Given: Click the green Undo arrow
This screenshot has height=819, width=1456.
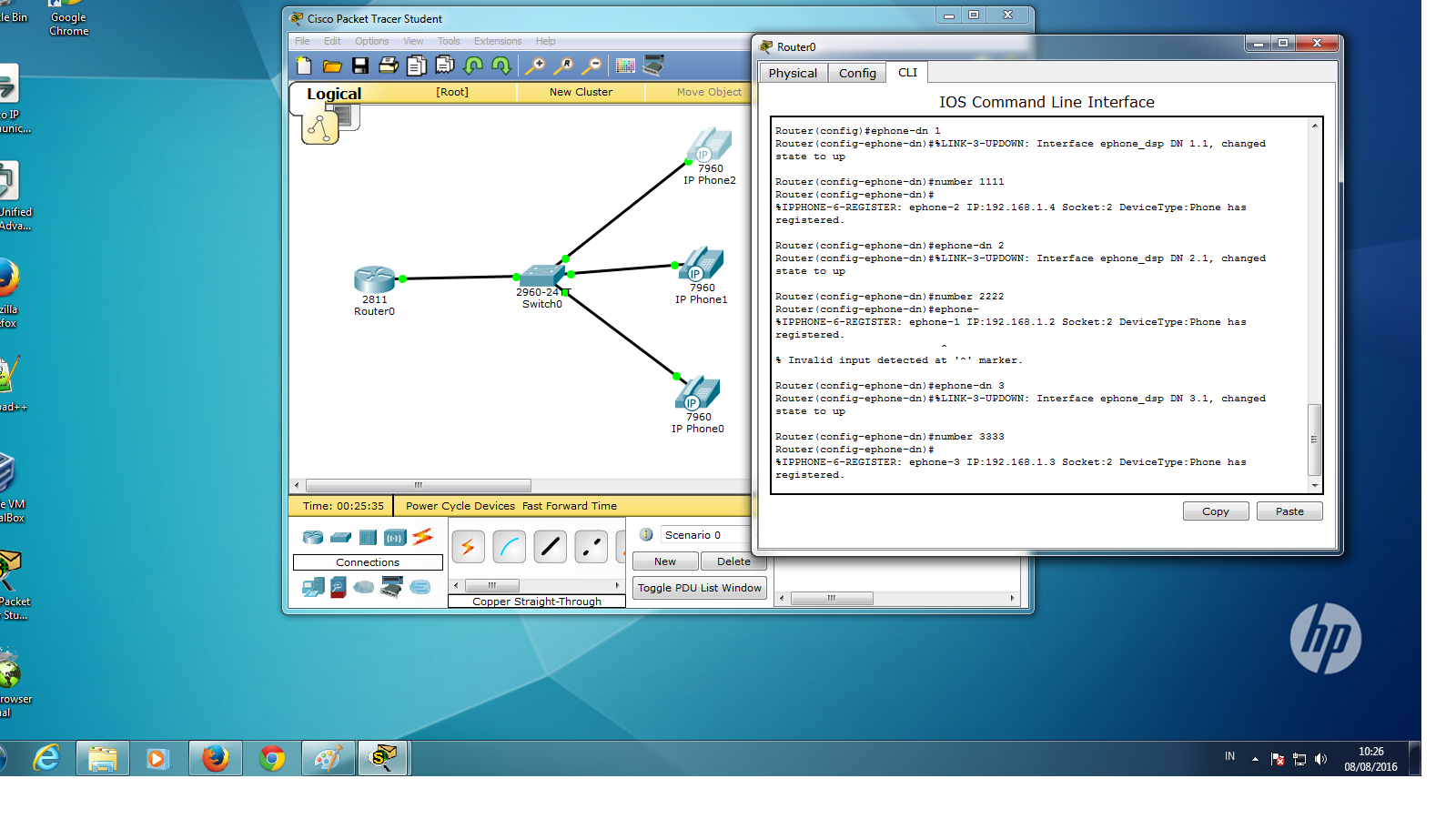Looking at the screenshot, I should click(x=473, y=66).
